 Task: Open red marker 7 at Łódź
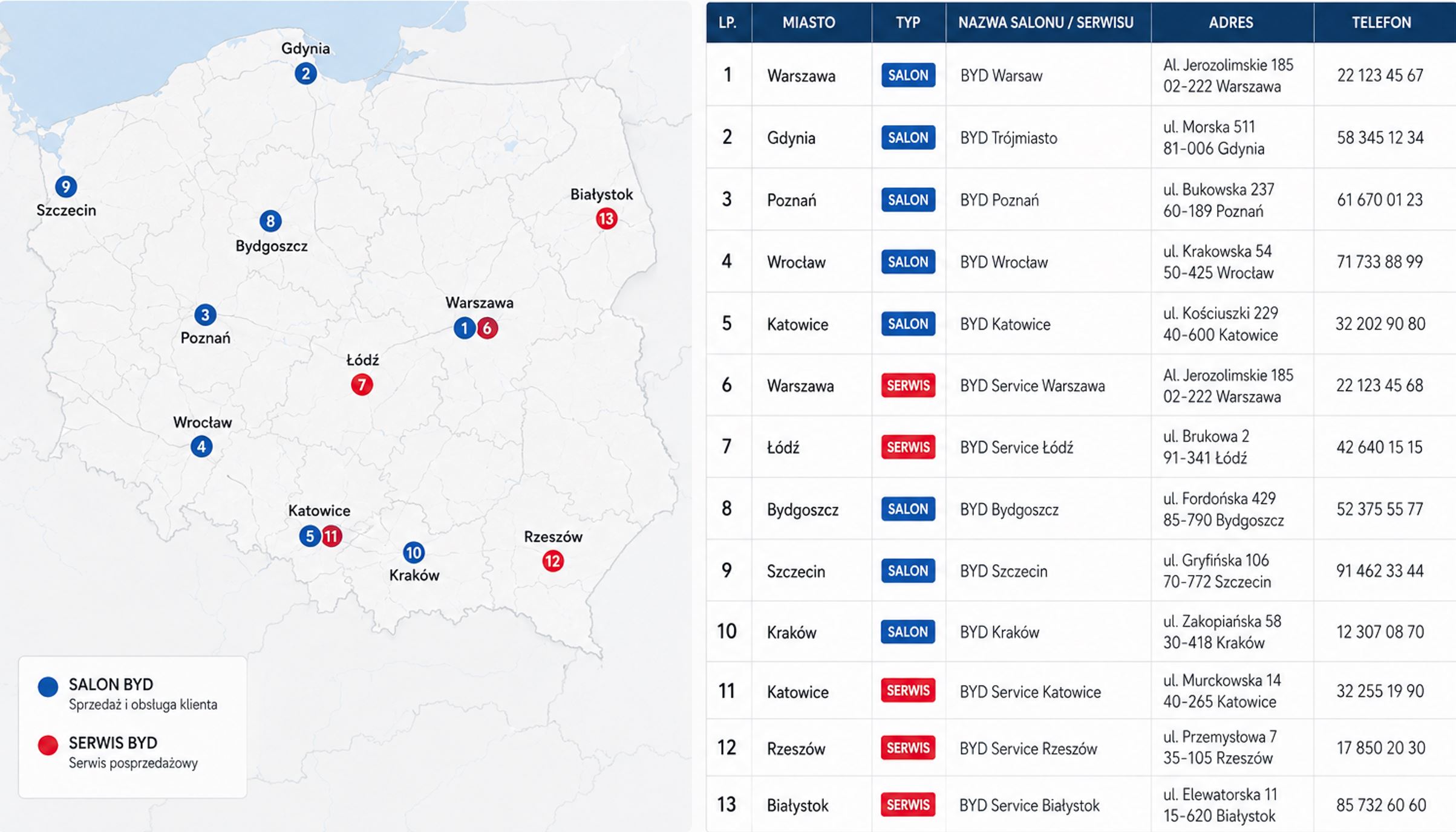(x=362, y=385)
